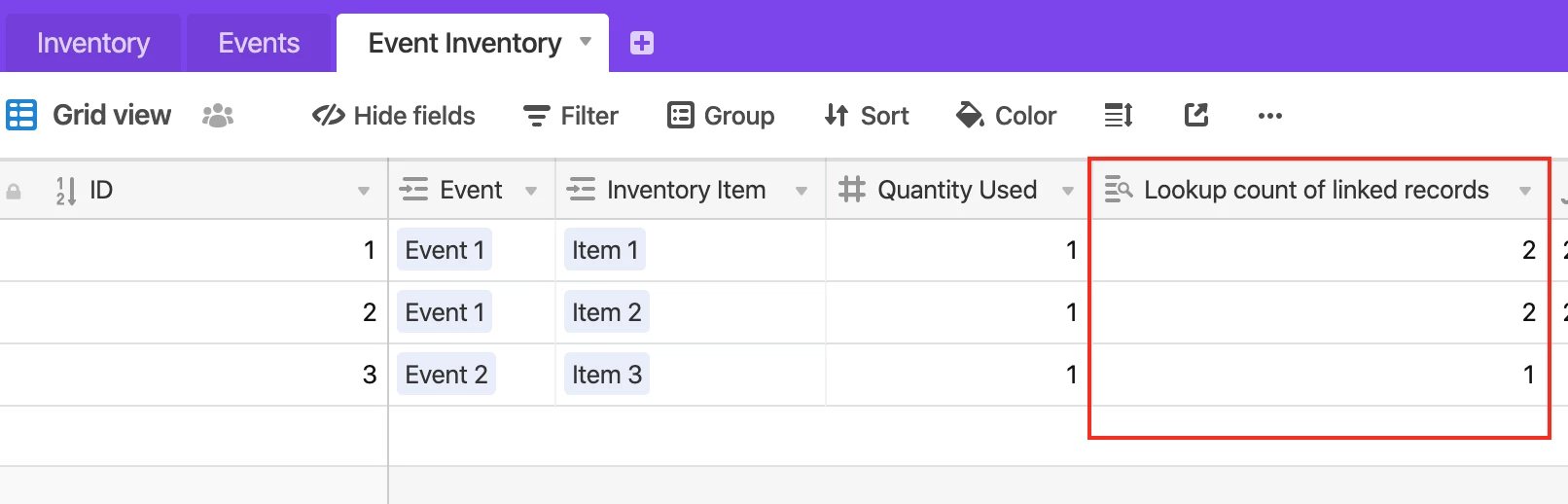Click the Sort button
Image resolution: width=1568 pixels, height=504 pixels.
[x=867, y=116]
